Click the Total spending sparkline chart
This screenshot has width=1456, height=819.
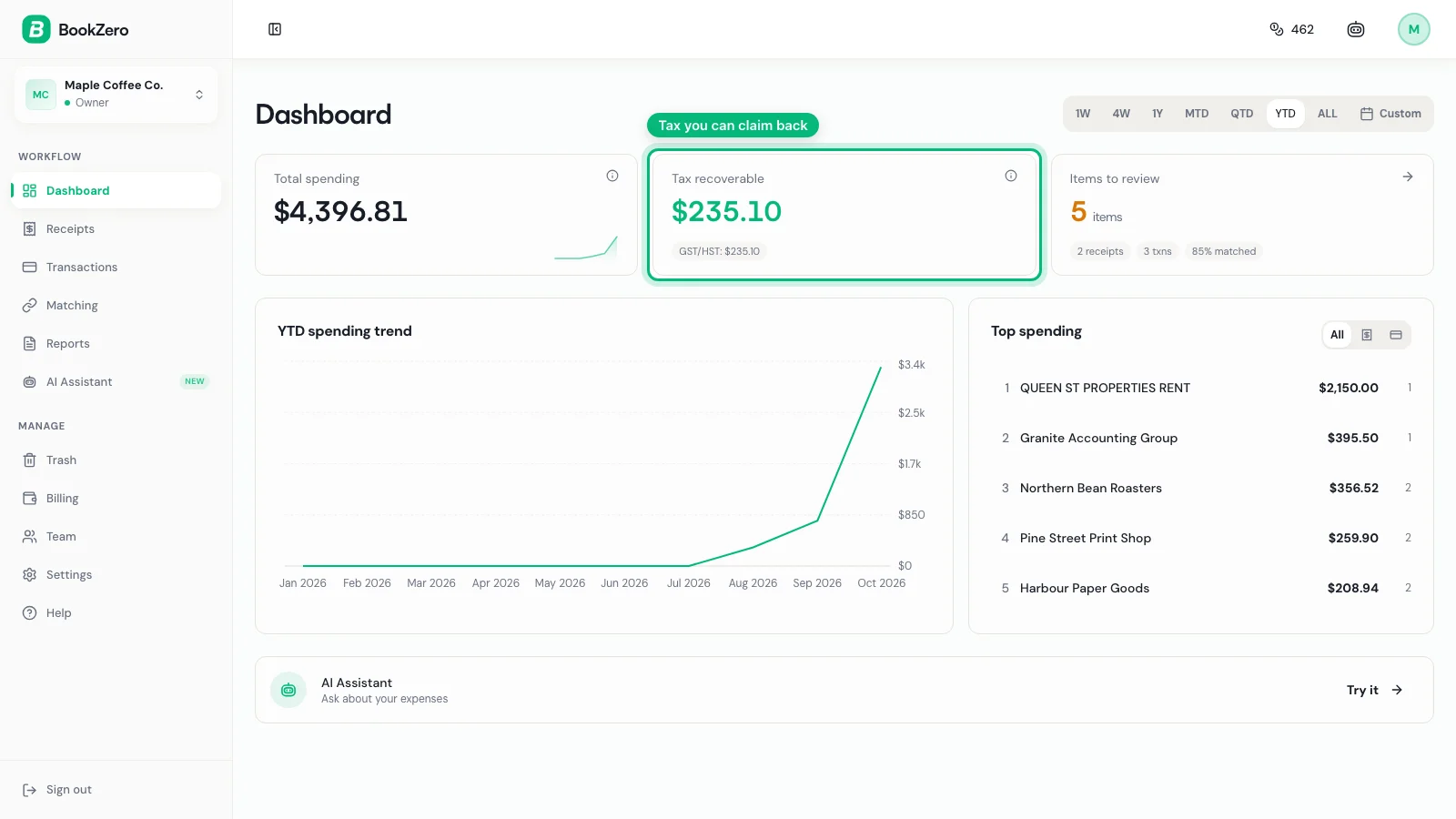point(586,248)
